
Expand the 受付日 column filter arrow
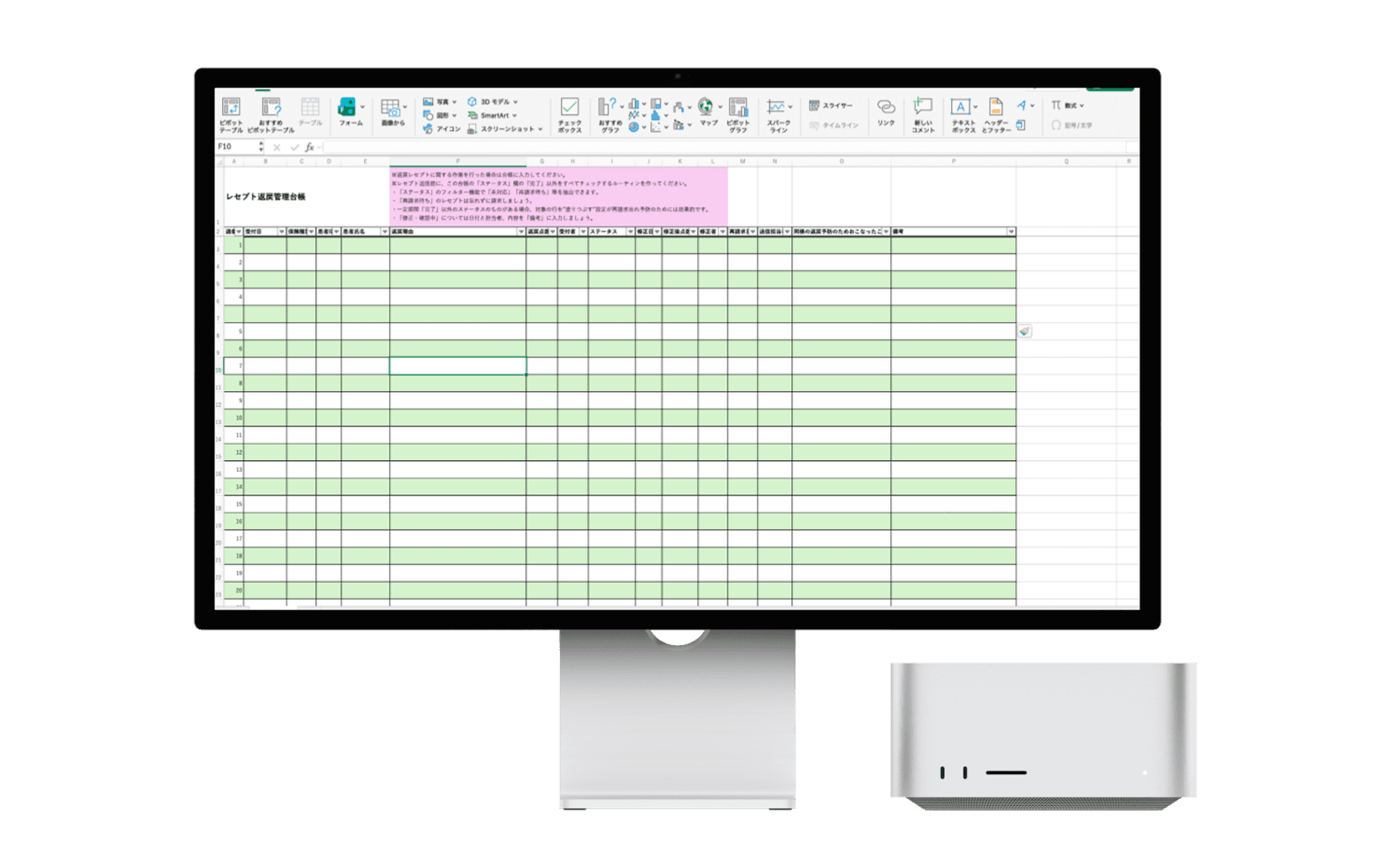pyautogui.click(x=281, y=231)
